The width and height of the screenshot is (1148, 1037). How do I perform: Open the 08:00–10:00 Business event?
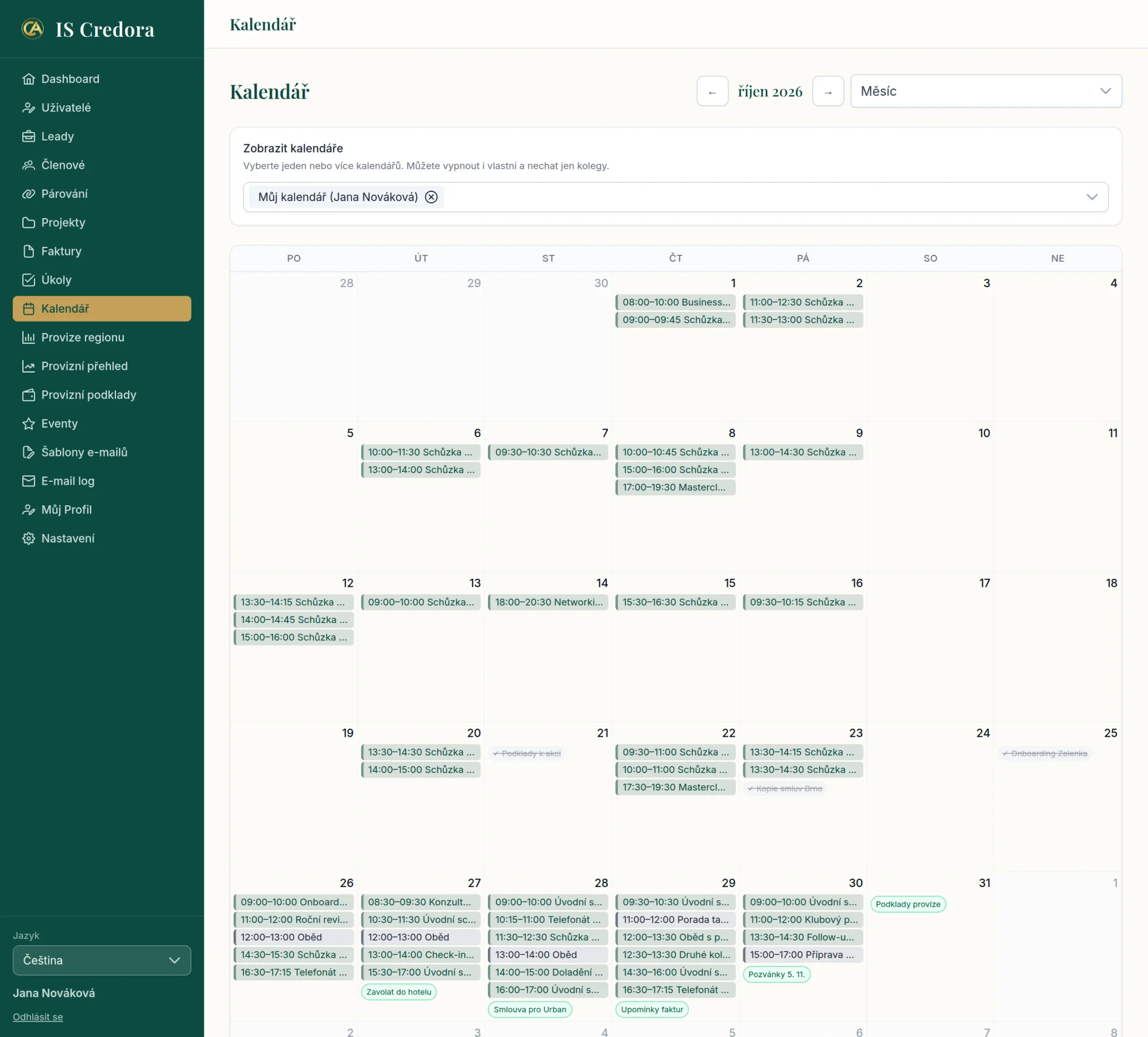(x=676, y=302)
